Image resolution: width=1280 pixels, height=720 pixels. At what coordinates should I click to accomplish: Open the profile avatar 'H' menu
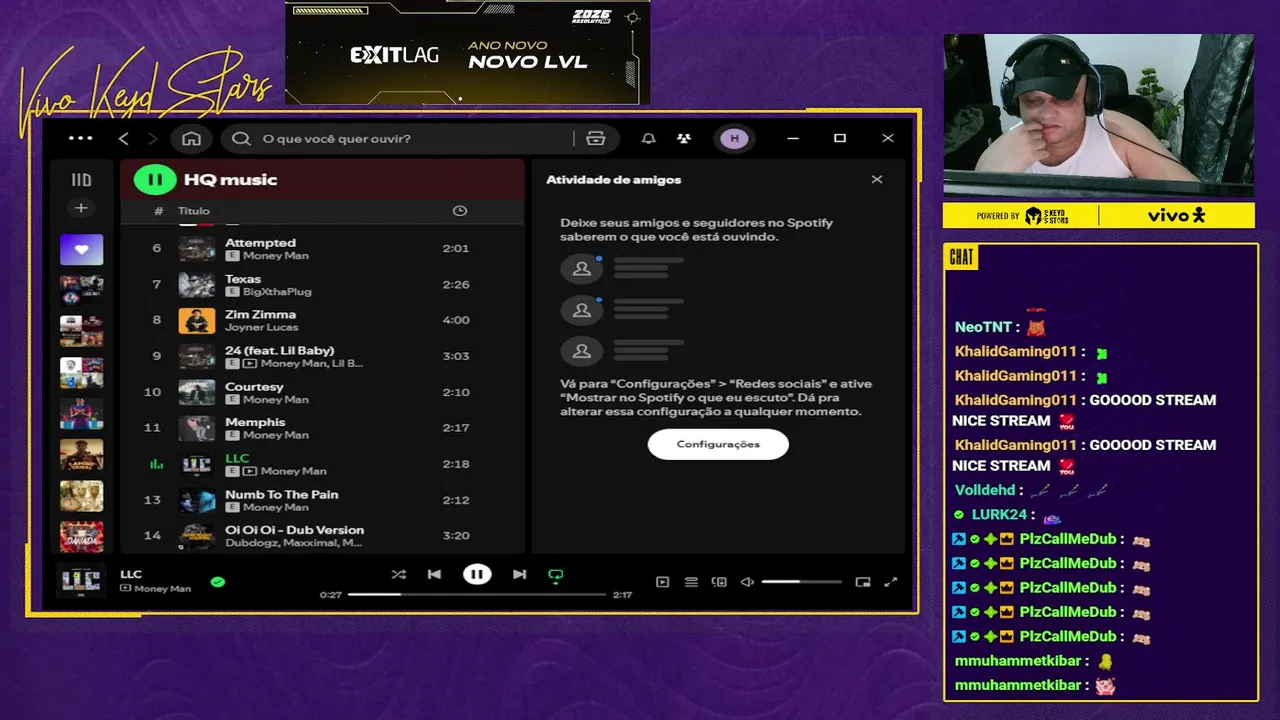click(734, 139)
